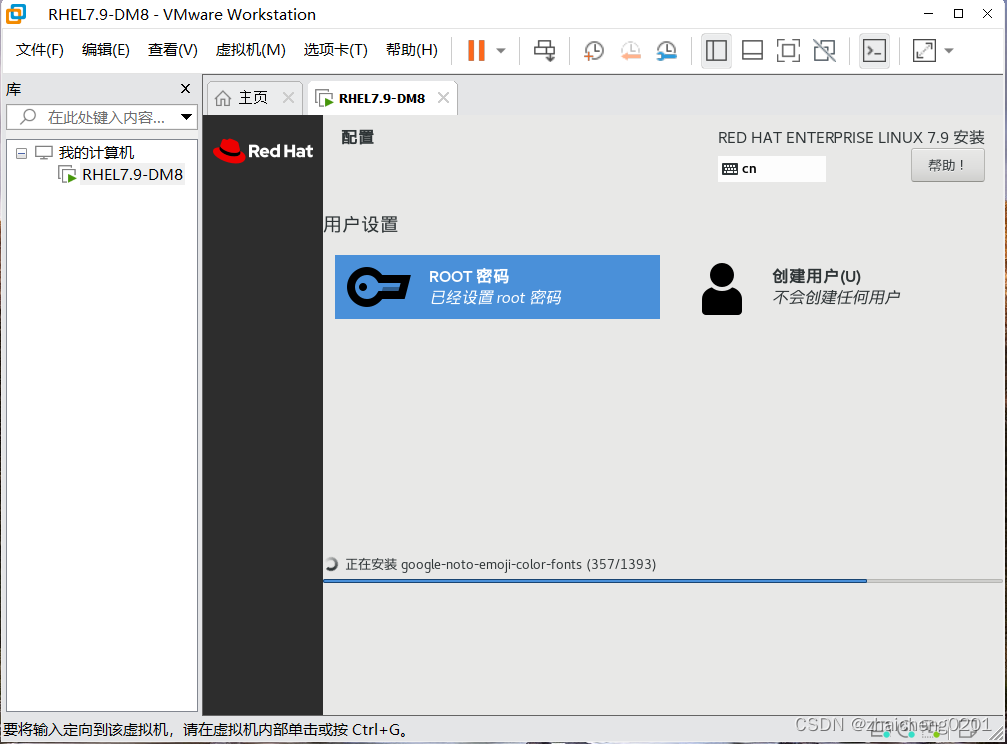Screen dimensions: 1007x744
Task: Open the ROOT 密码 settings
Action: [x=497, y=287]
